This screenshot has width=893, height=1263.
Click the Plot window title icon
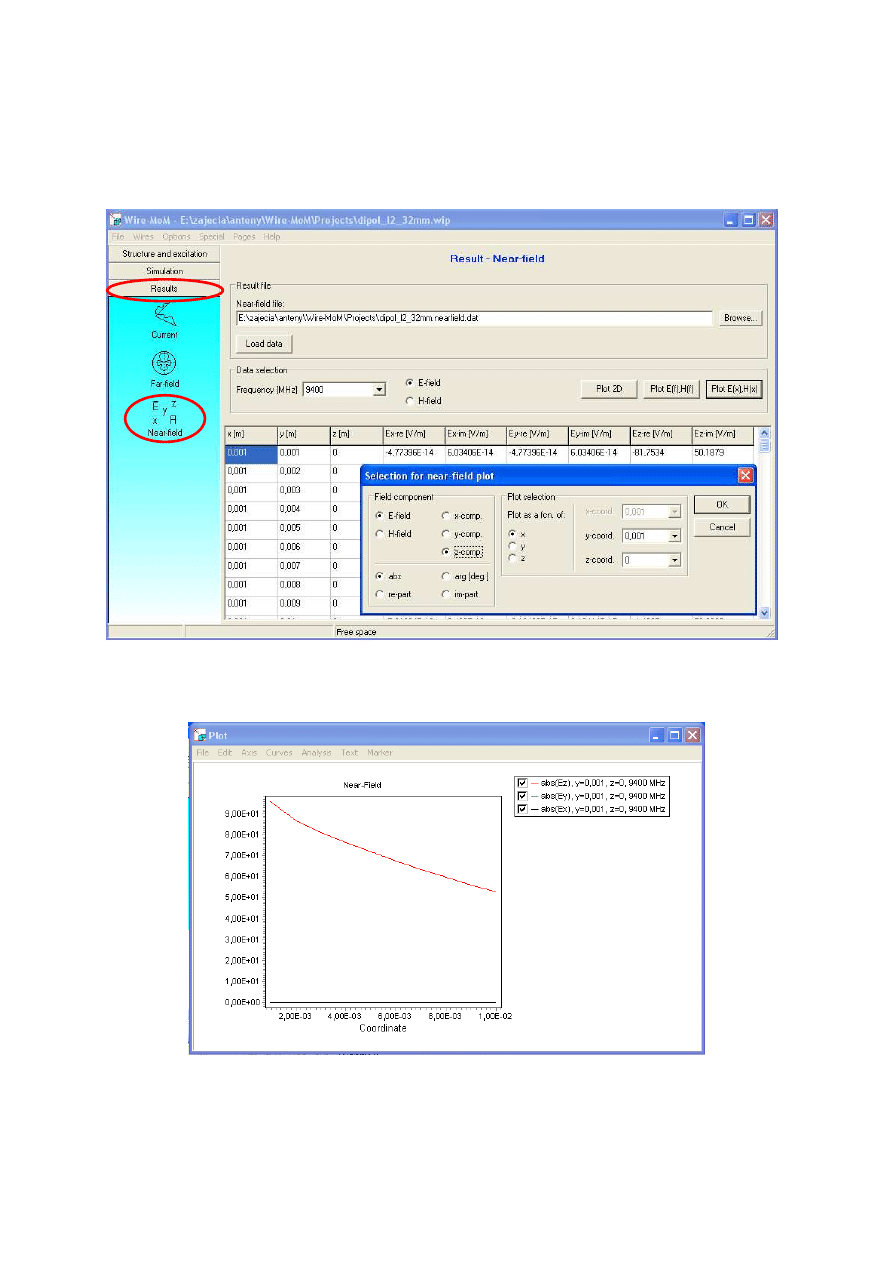point(199,735)
